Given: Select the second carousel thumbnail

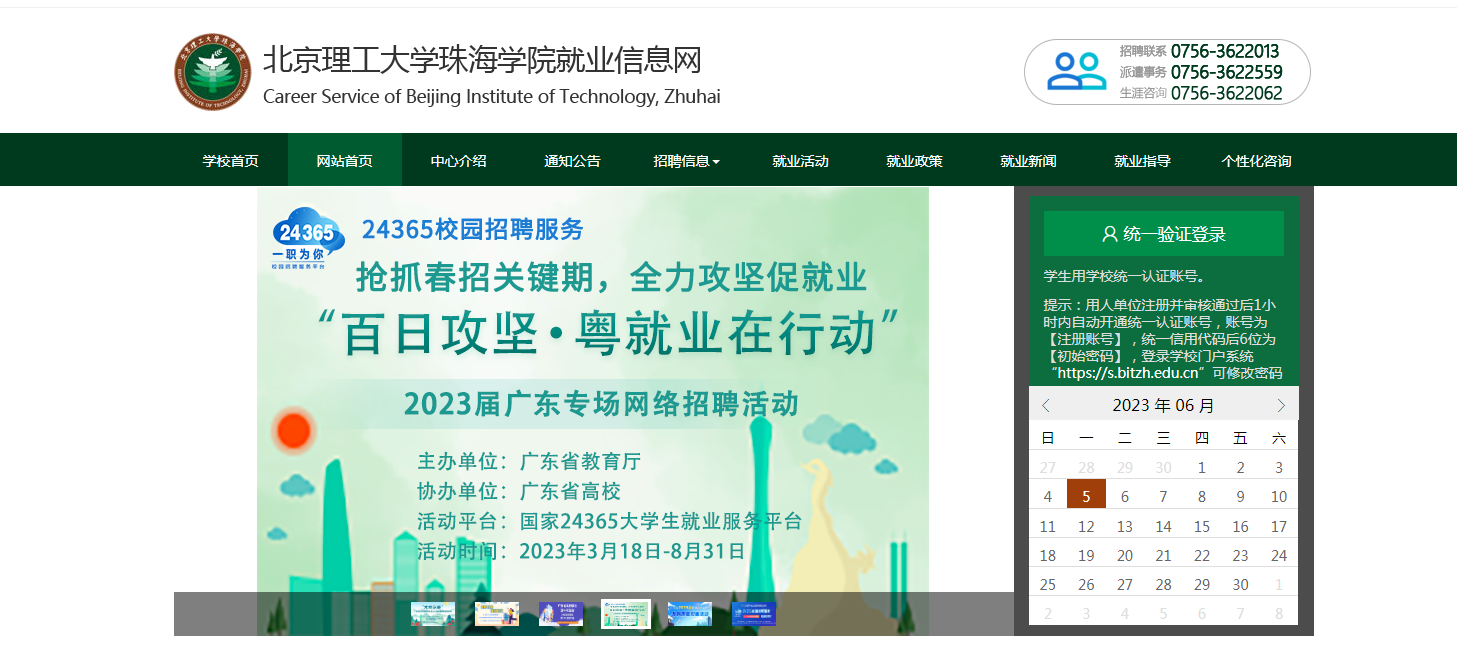Looking at the screenshot, I should point(497,614).
